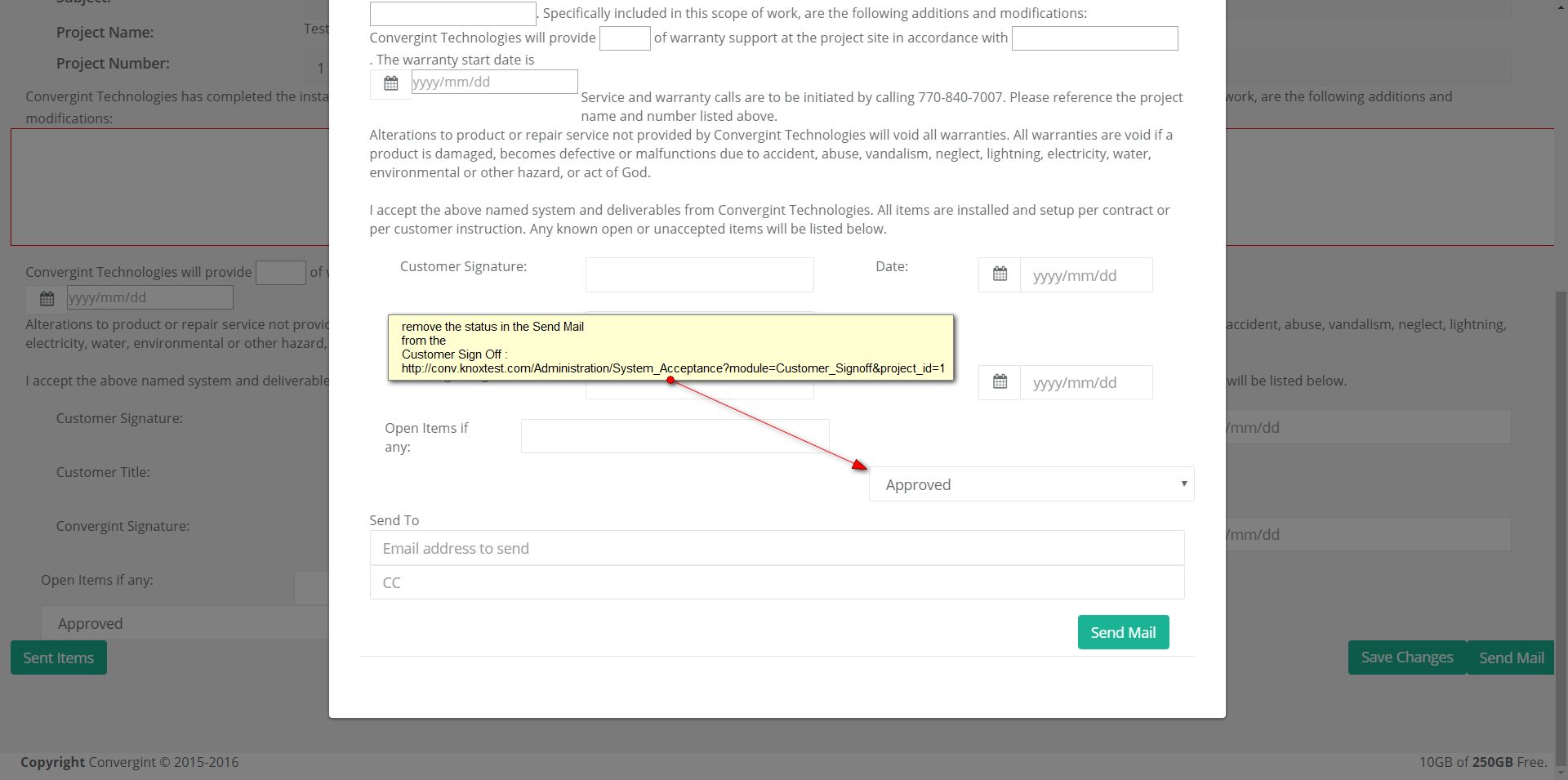Select the "Project Number:" label on the background page
1568x780 pixels.
113,64
